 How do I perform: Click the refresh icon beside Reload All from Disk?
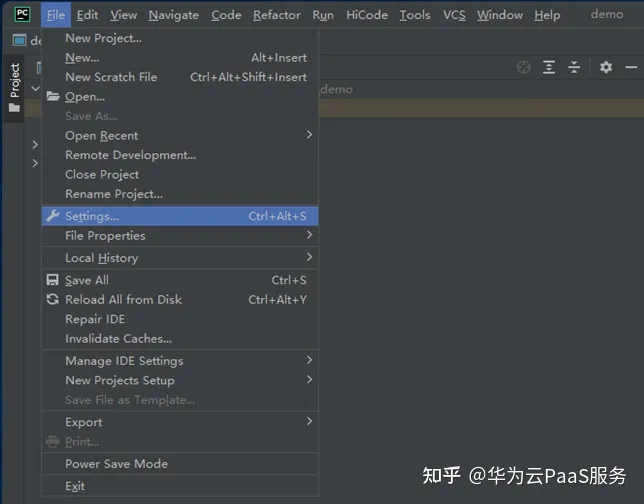pos(53,299)
